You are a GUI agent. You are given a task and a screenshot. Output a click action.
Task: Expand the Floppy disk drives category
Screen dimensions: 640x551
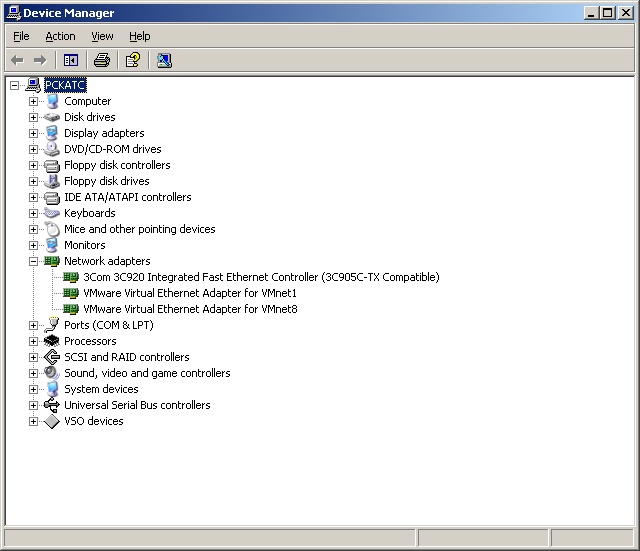tap(33, 181)
